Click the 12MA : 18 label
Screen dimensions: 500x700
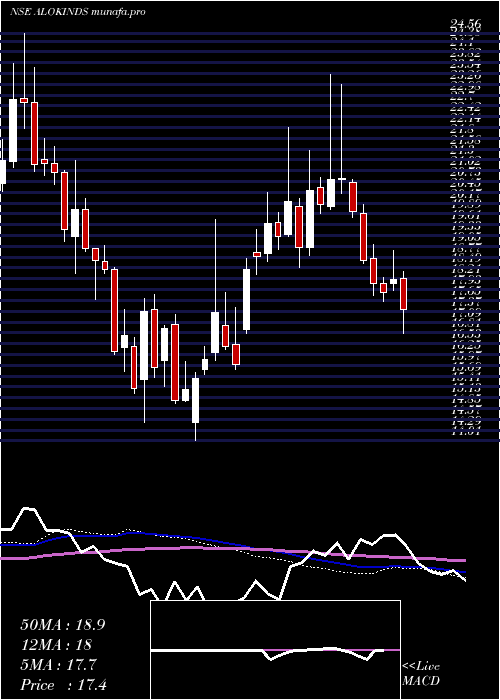coord(56,645)
